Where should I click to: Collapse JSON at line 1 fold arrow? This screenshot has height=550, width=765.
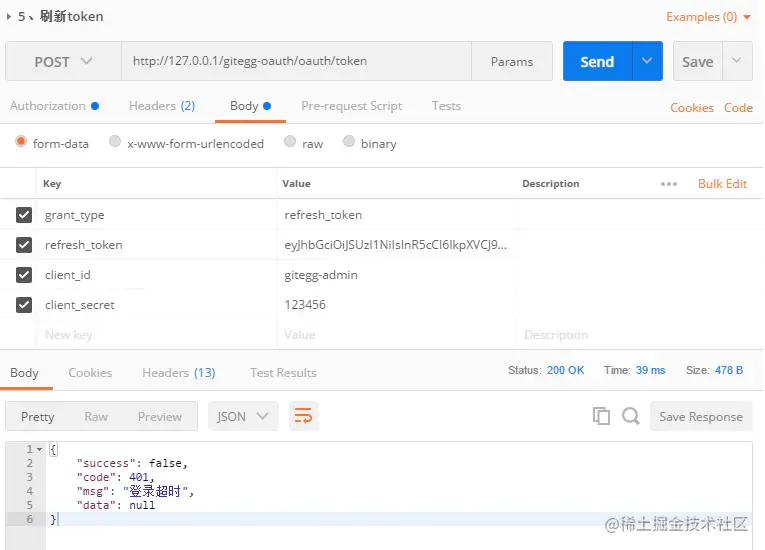(40, 449)
